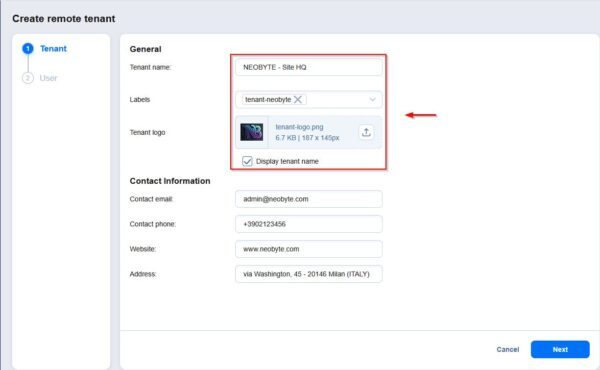Edit the Address input field
Screen dimensions: 600x370
(308, 274)
